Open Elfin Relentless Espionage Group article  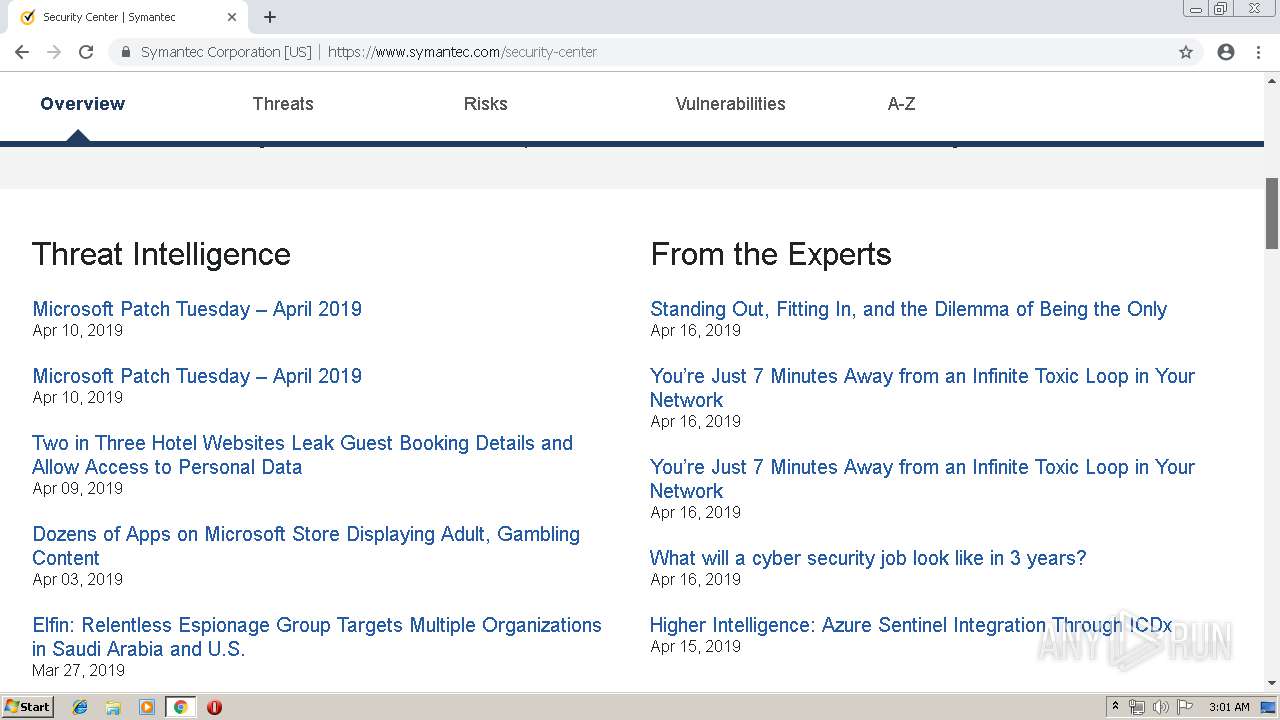[x=317, y=637]
